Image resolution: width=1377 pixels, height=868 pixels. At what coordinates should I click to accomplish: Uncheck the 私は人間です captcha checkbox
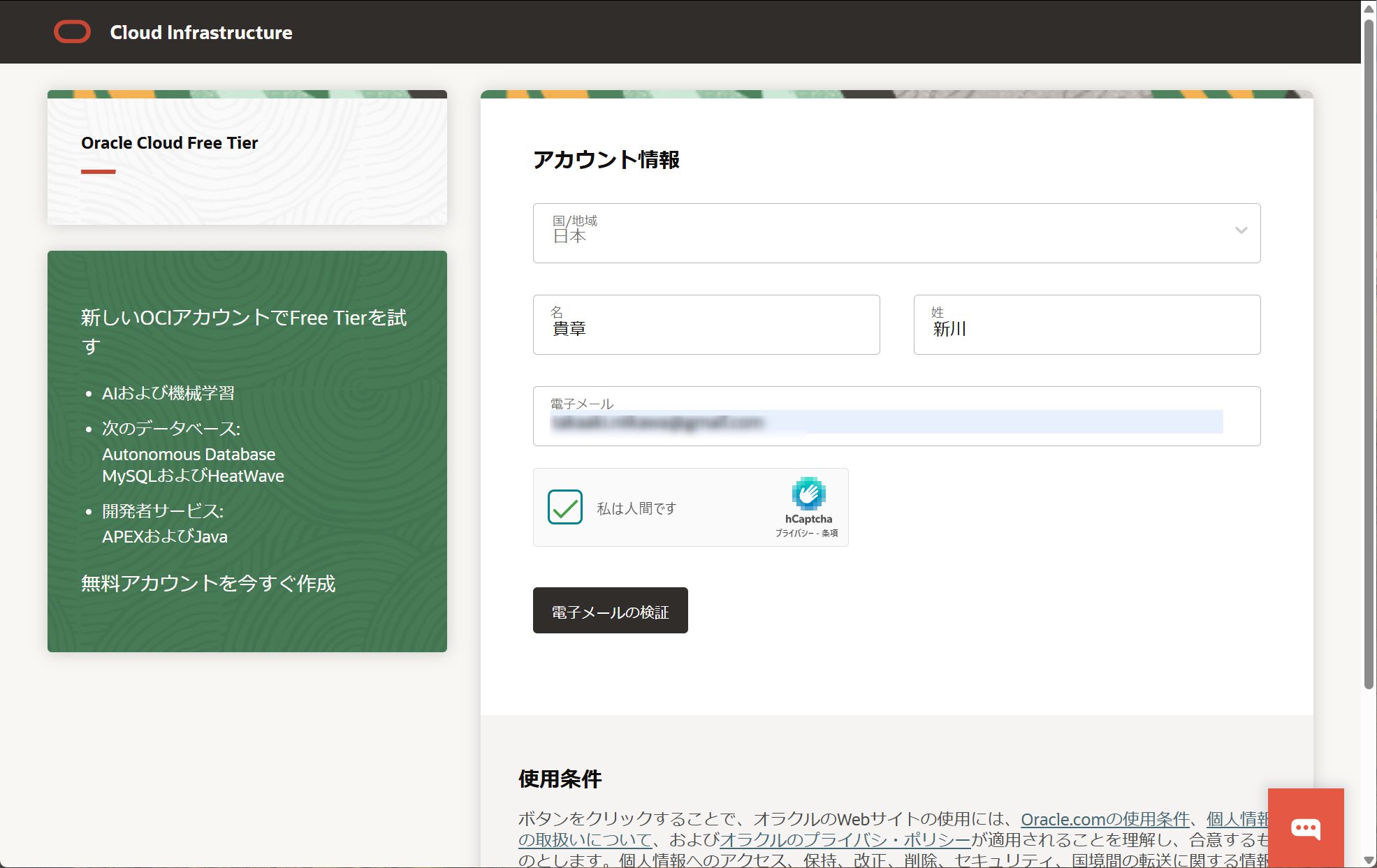pyautogui.click(x=565, y=508)
